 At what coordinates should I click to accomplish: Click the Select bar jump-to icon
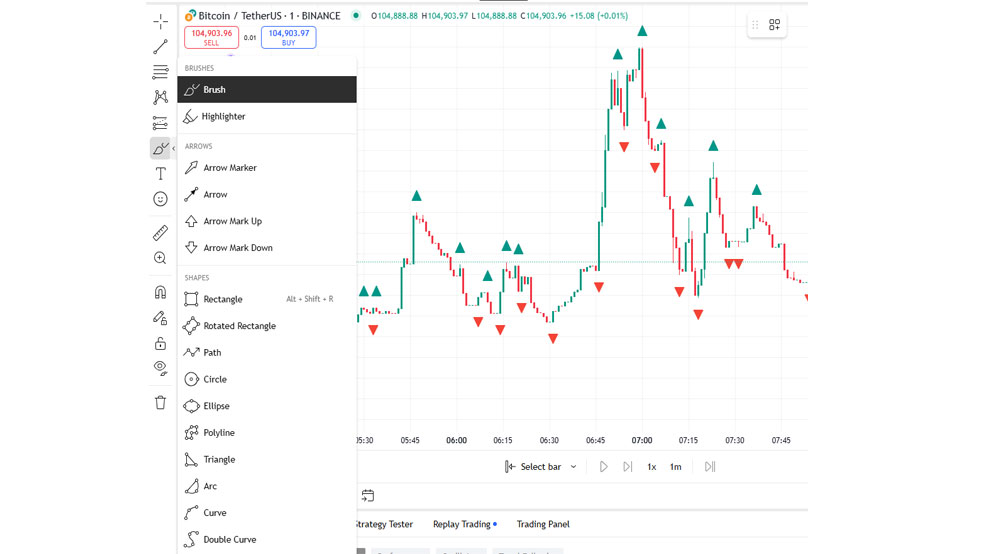(x=510, y=467)
